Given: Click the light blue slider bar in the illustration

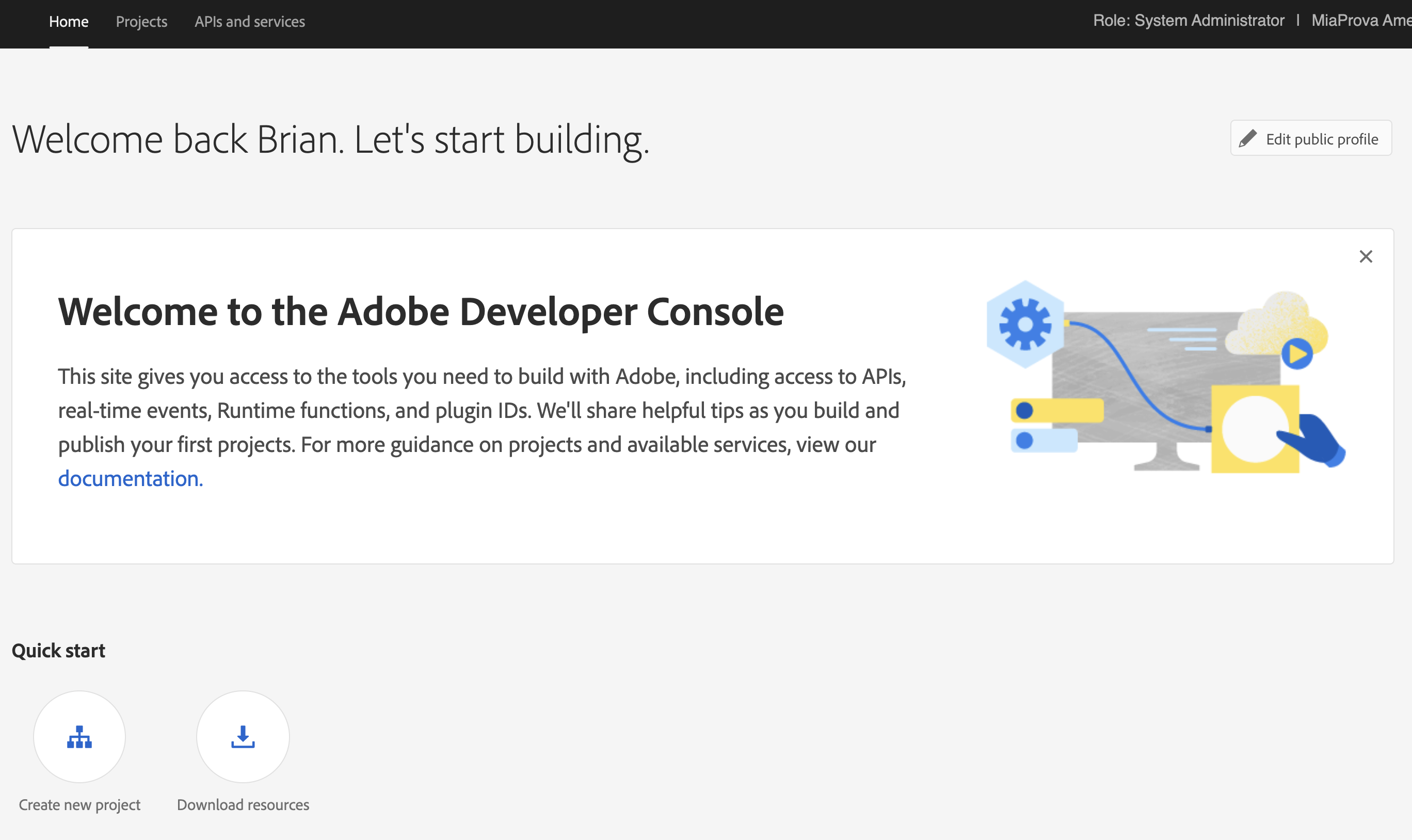Looking at the screenshot, I should pos(1044,440).
